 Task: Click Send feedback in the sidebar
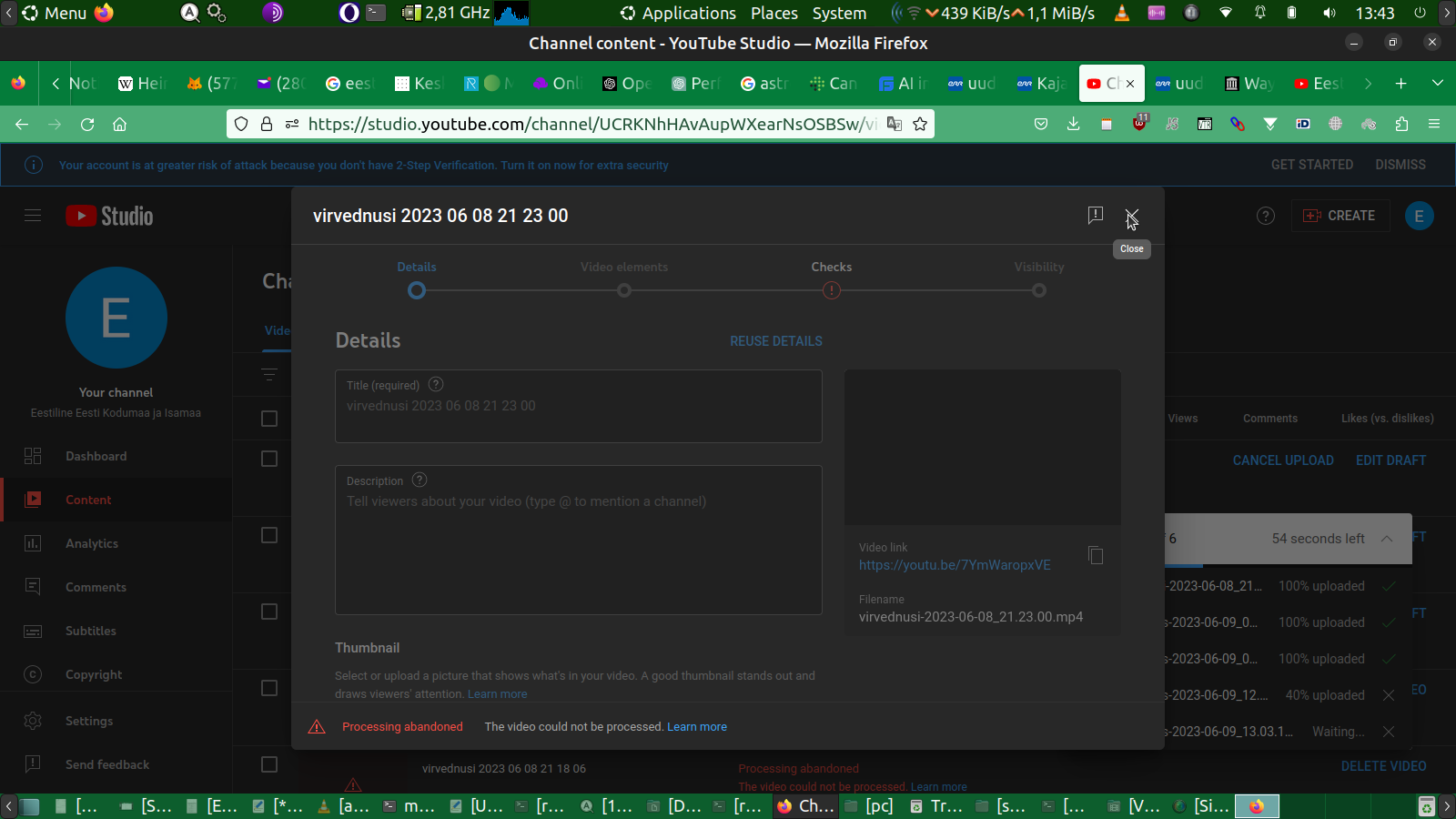(116, 764)
